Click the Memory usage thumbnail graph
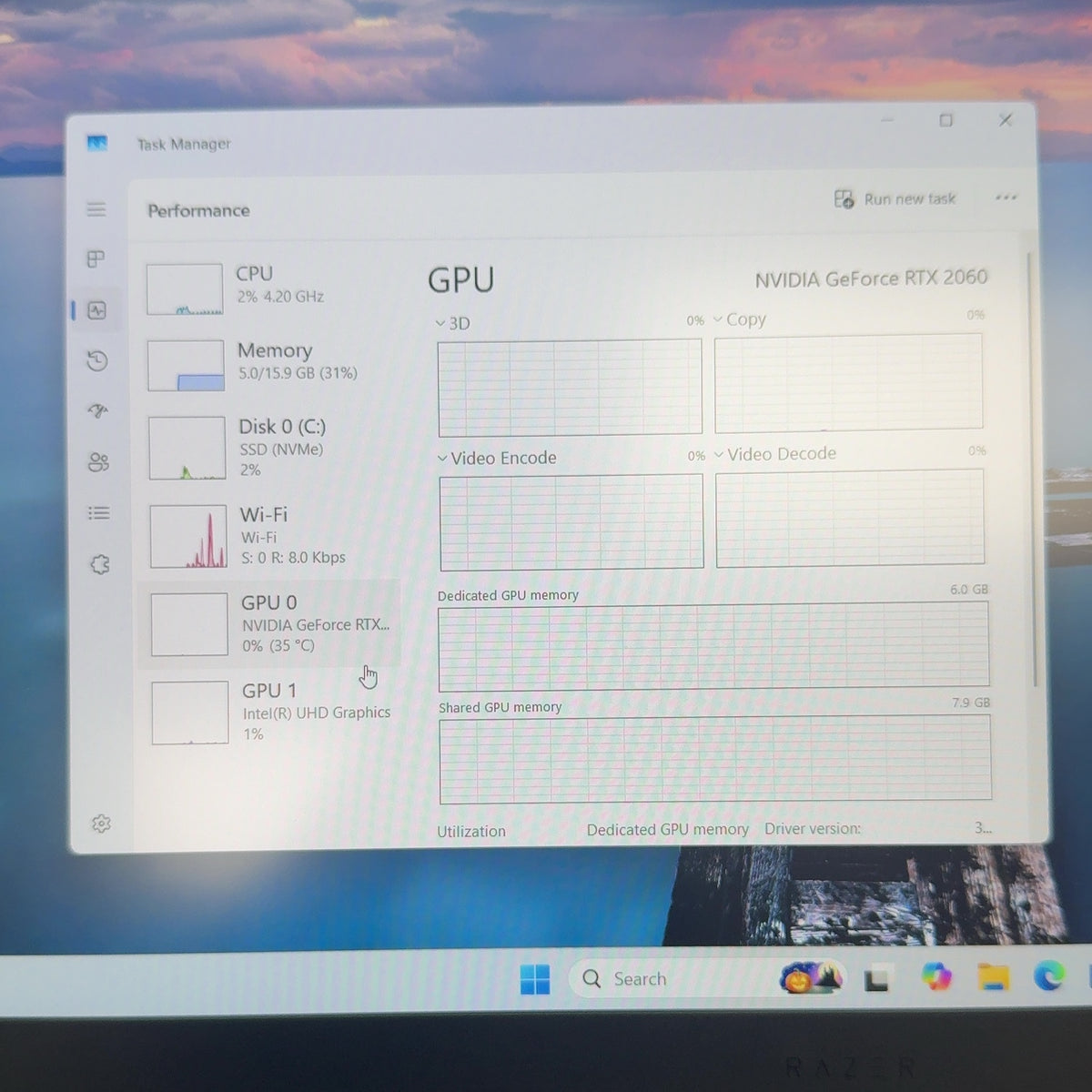Image resolution: width=1092 pixels, height=1092 pixels. point(186,366)
